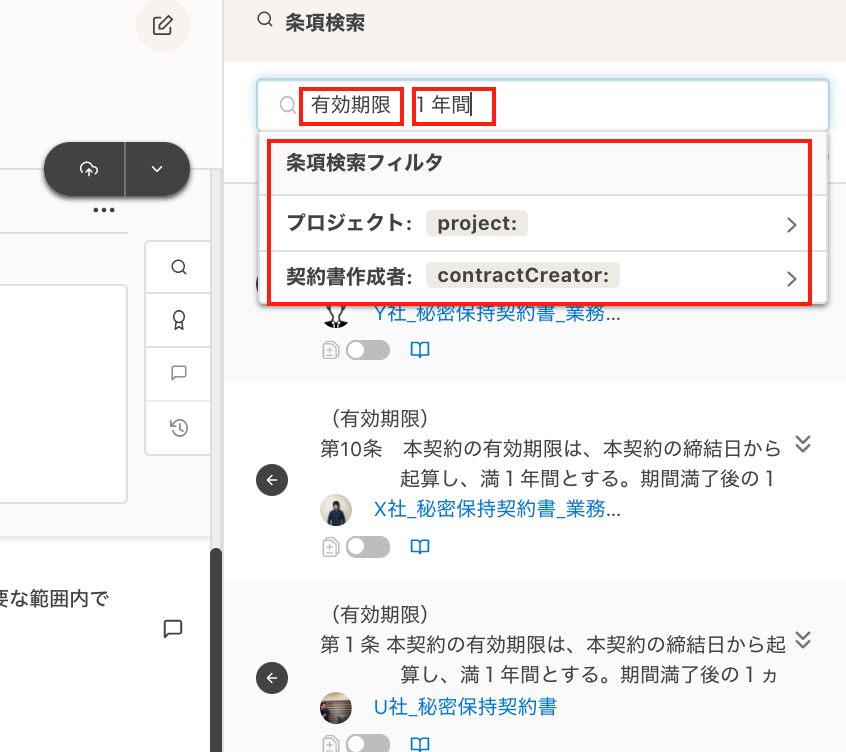Viewport: 846px width, 752px height.
Task: Open the X社_秘密保持契約書_業務 link
Action: click(x=497, y=509)
